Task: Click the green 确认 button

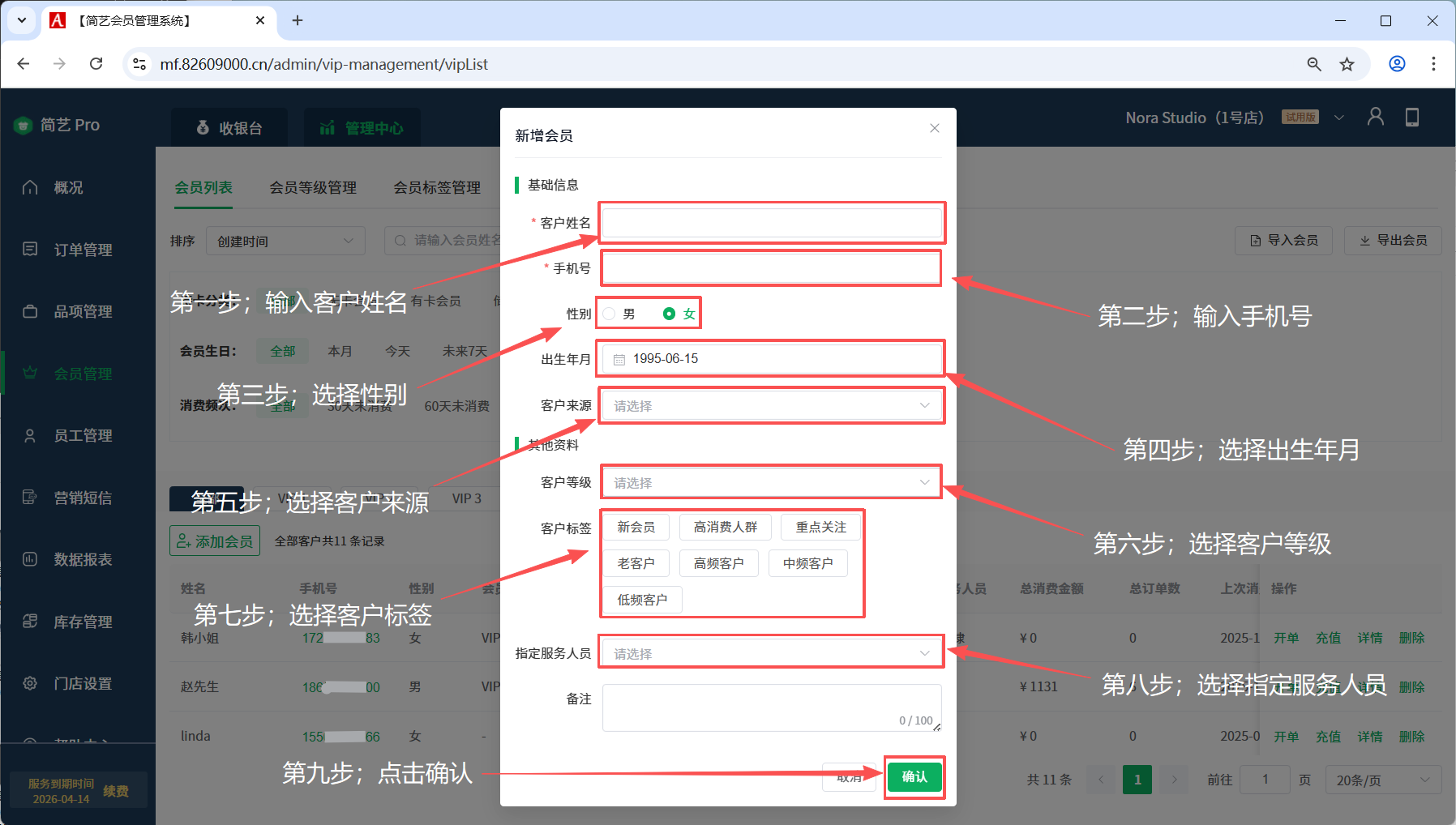Action: point(914,776)
